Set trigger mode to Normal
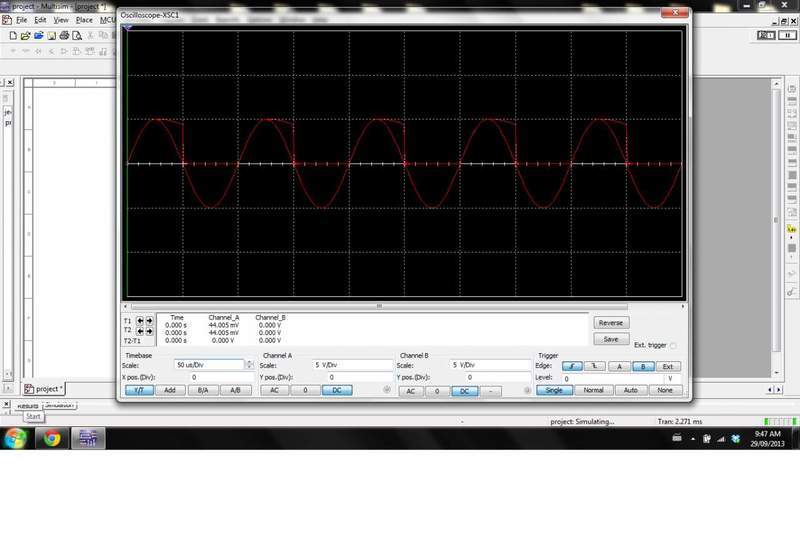The height and width of the screenshot is (557, 800). point(593,391)
